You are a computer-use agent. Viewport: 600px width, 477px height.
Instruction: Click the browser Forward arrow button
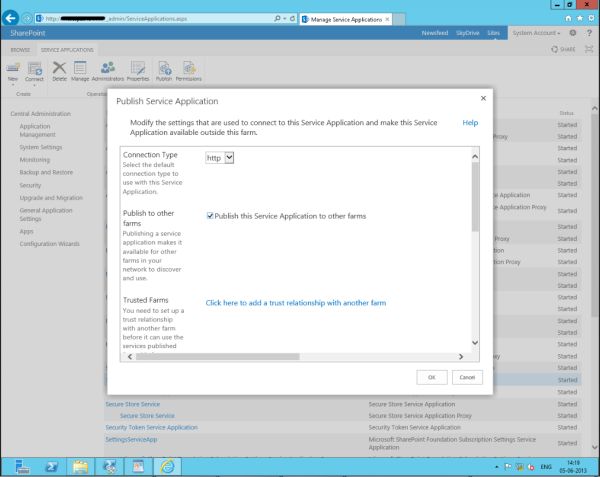[27, 18]
